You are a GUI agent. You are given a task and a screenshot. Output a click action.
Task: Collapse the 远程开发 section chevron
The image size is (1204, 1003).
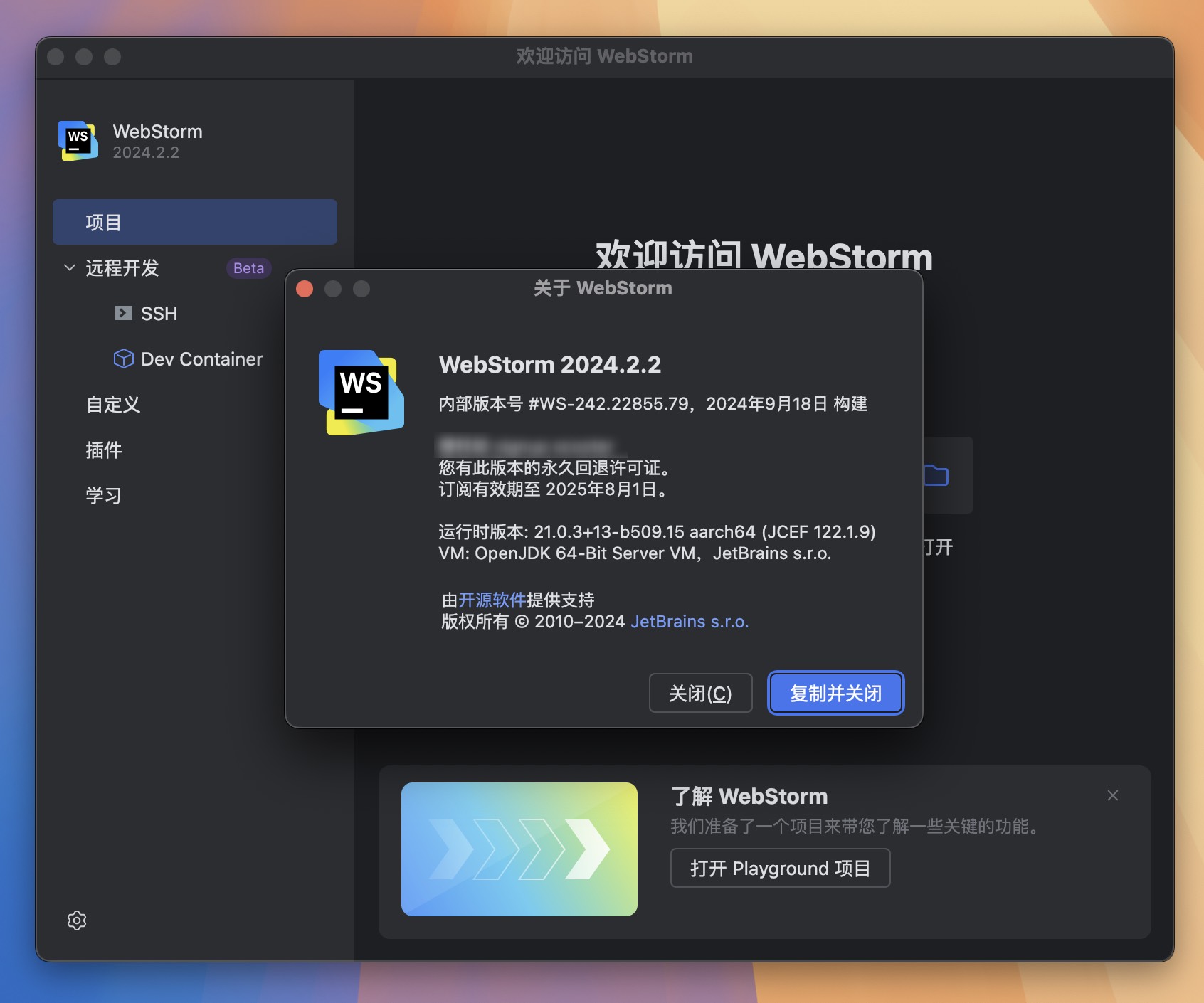(x=70, y=267)
